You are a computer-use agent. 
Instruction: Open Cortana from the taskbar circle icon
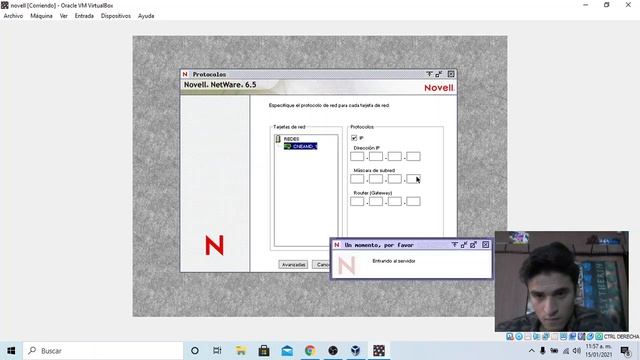[x=195, y=351]
